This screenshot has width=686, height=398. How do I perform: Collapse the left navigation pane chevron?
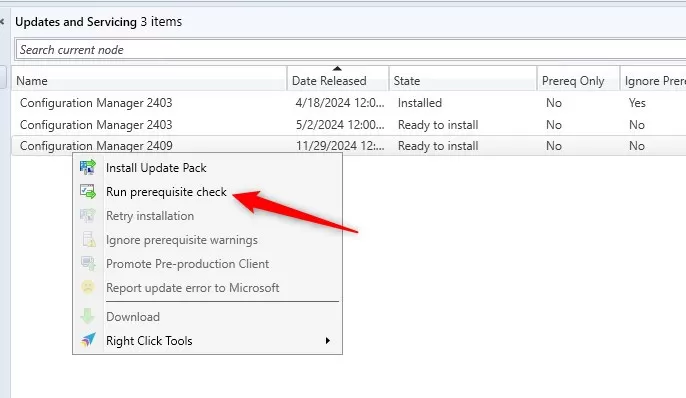[2, 21]
